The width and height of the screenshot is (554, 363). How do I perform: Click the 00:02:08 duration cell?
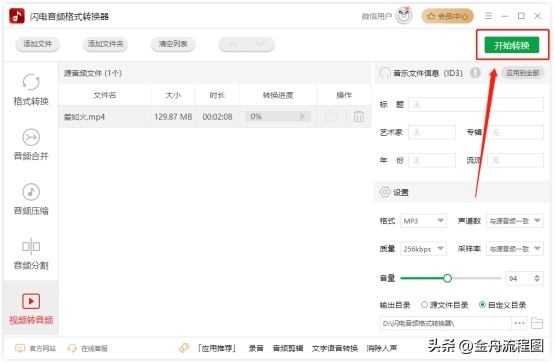217,117
